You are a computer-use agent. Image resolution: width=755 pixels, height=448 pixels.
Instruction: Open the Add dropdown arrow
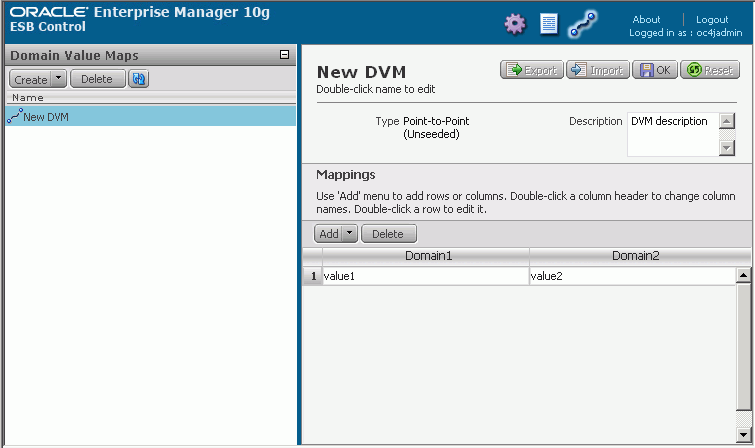(350, 234)
